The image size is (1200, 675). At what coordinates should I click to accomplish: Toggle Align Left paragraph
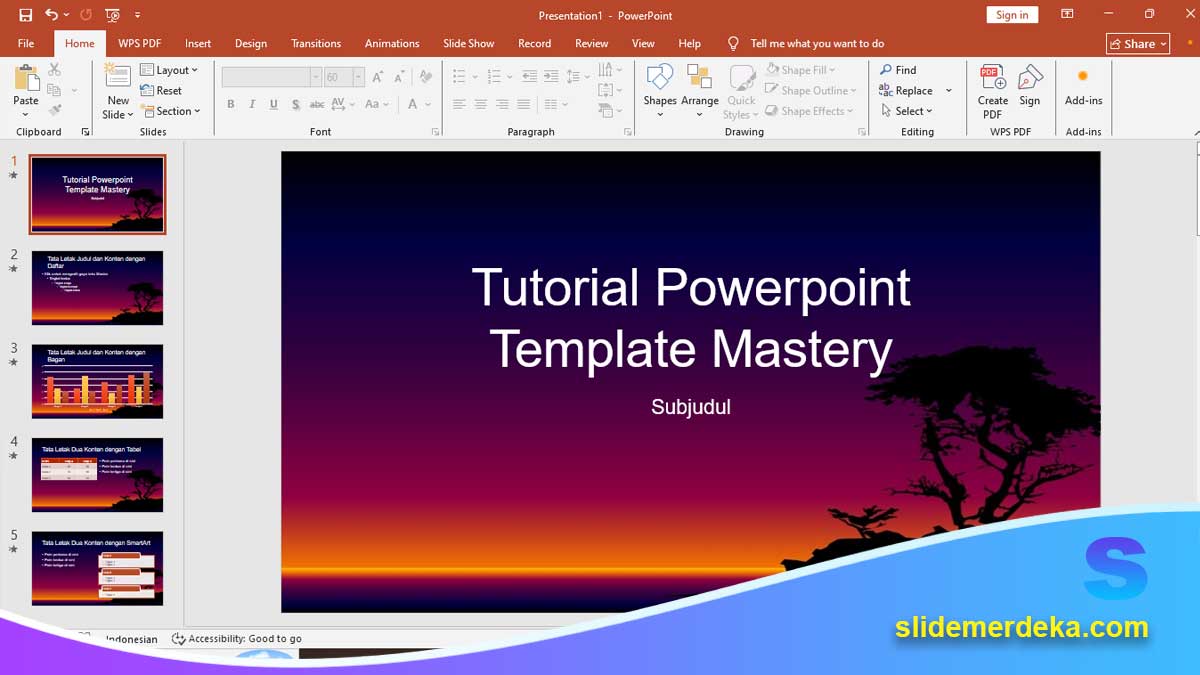[x=459, y=104]
